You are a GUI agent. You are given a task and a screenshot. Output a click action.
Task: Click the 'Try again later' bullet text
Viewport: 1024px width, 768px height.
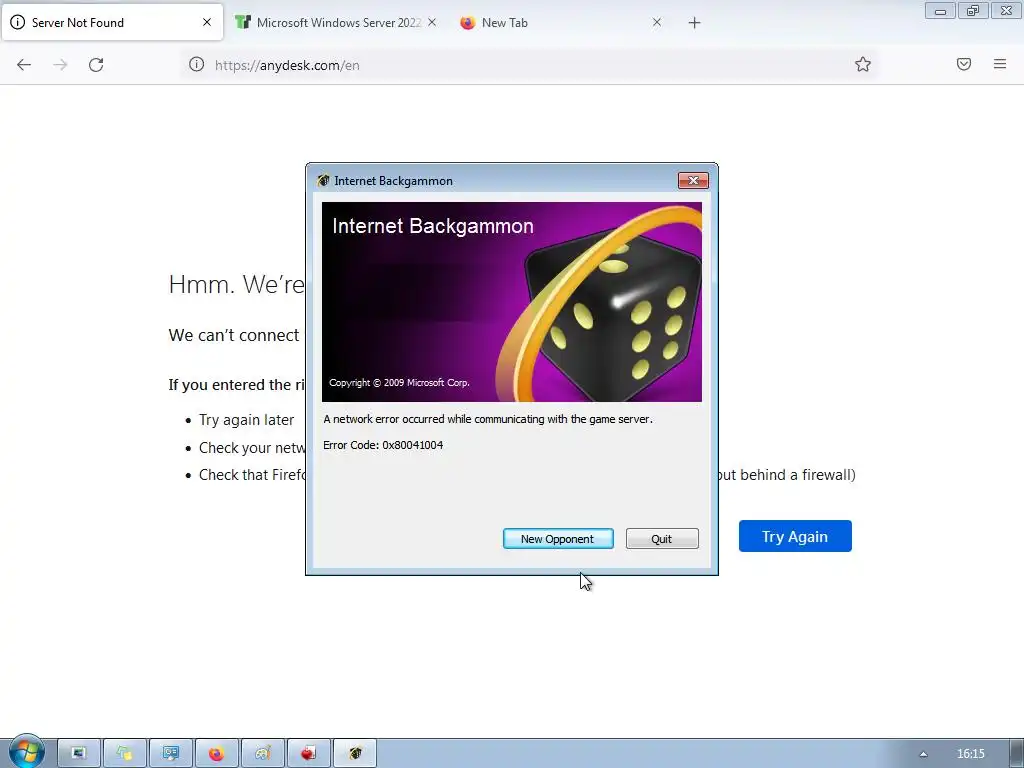[x=246, y=420]
